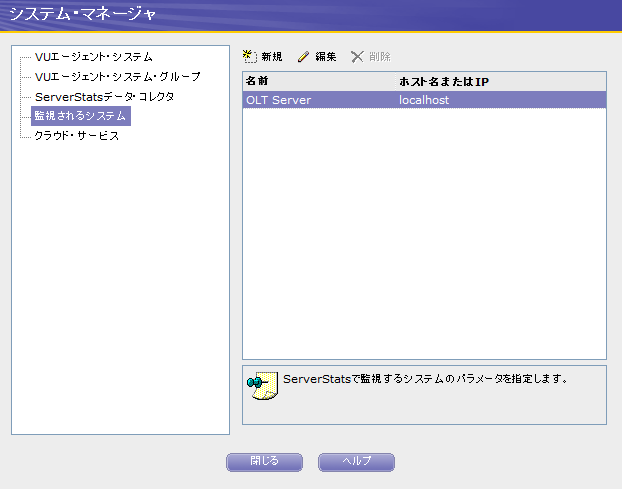Click the 削除 text label in toolbar
622x489 pixels.
point(380,57)
